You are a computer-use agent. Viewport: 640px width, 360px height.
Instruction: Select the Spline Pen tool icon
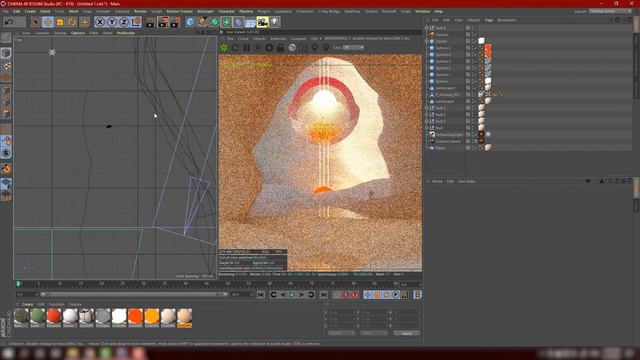coord(202,22)
